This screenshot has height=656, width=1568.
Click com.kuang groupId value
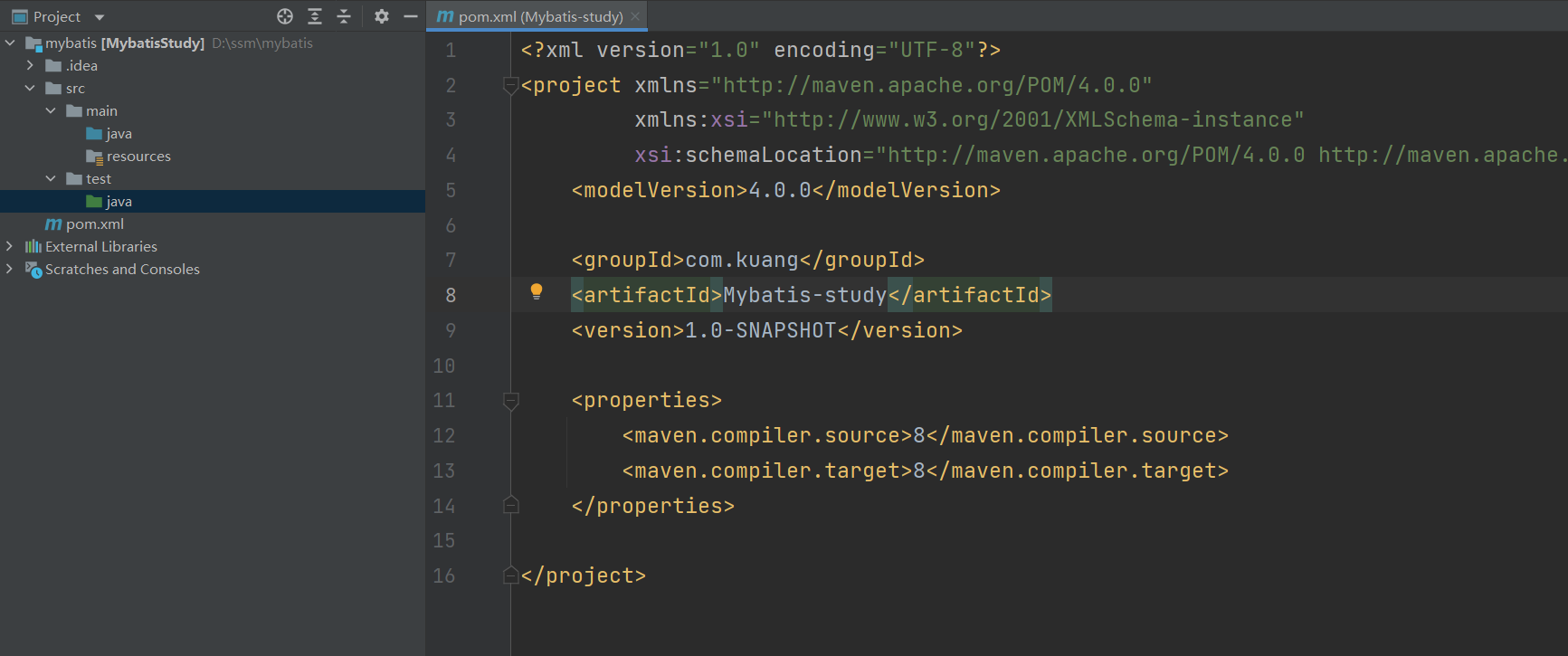(x=742, y=260)
